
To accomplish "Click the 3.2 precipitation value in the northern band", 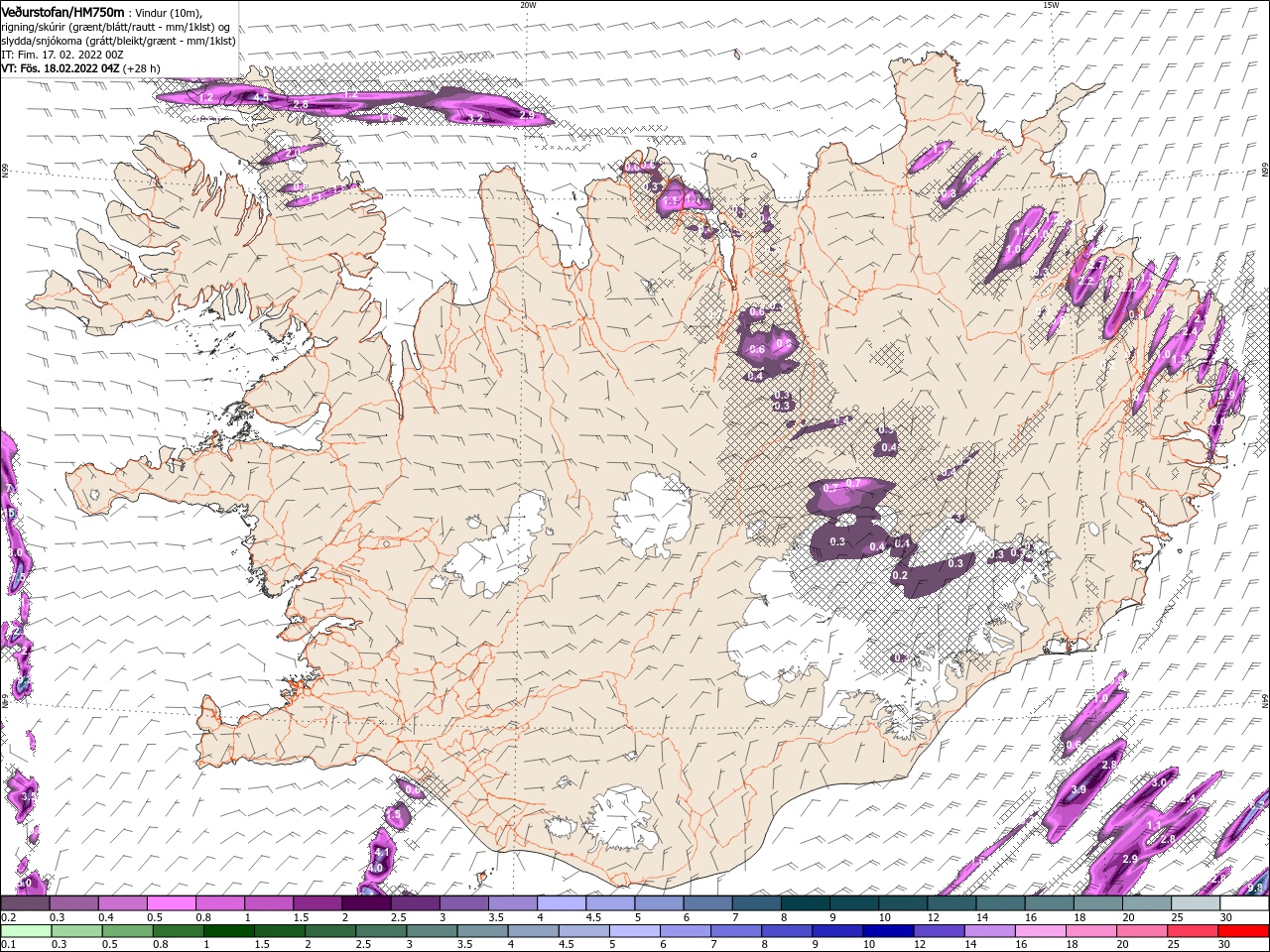I will [474, 118].
